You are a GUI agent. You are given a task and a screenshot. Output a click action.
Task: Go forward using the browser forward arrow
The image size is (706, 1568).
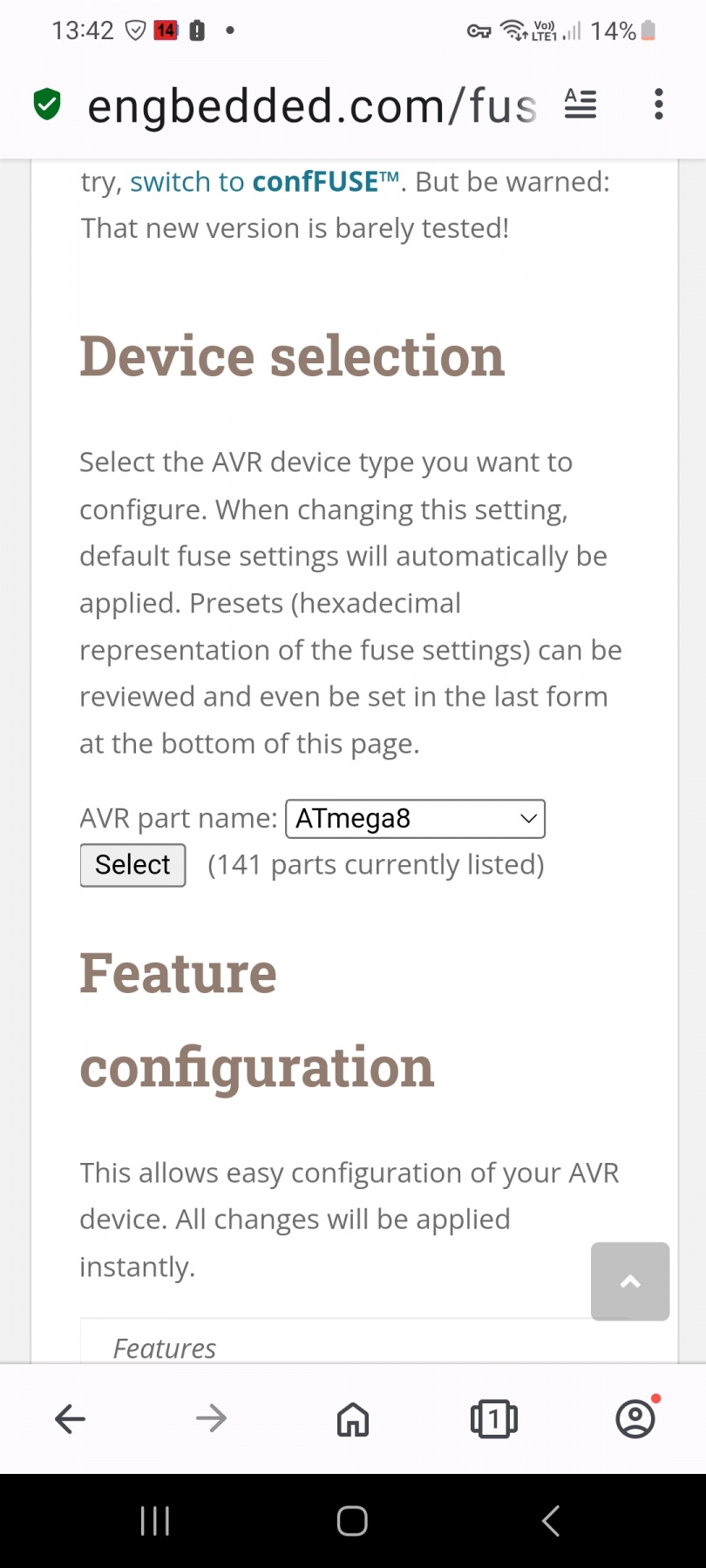point(211,1419)
